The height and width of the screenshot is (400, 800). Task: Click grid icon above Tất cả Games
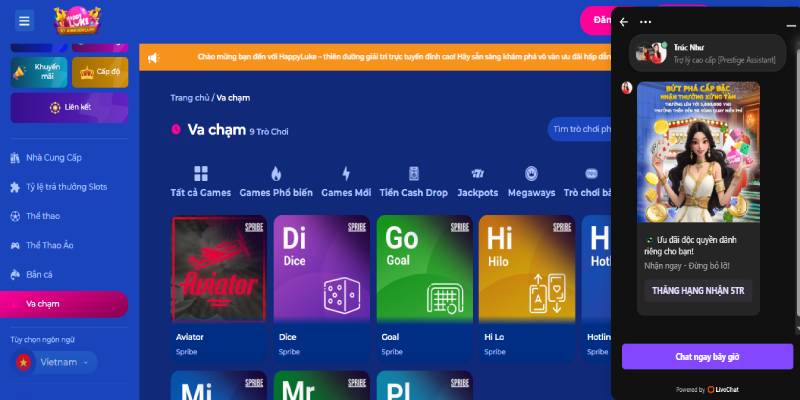201,173
